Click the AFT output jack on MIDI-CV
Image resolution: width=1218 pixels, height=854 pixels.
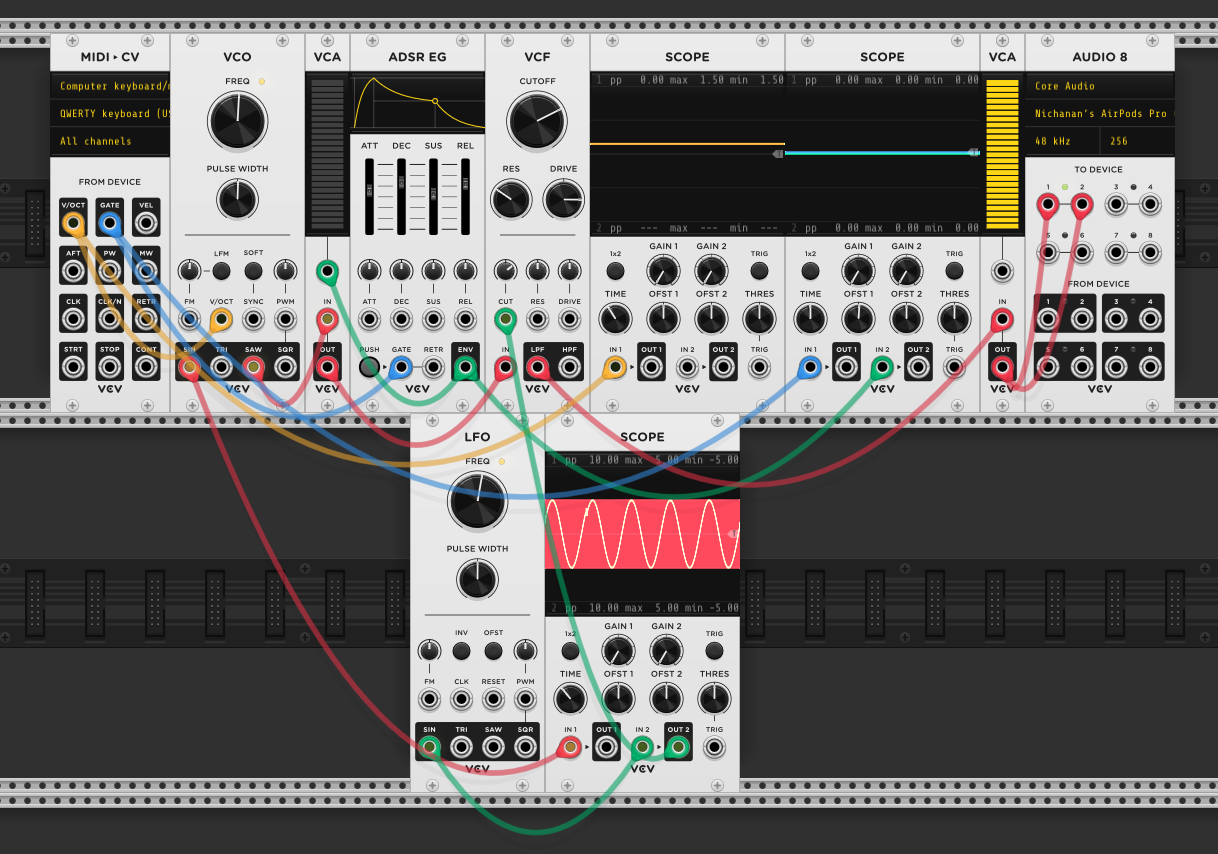point(73,271)
